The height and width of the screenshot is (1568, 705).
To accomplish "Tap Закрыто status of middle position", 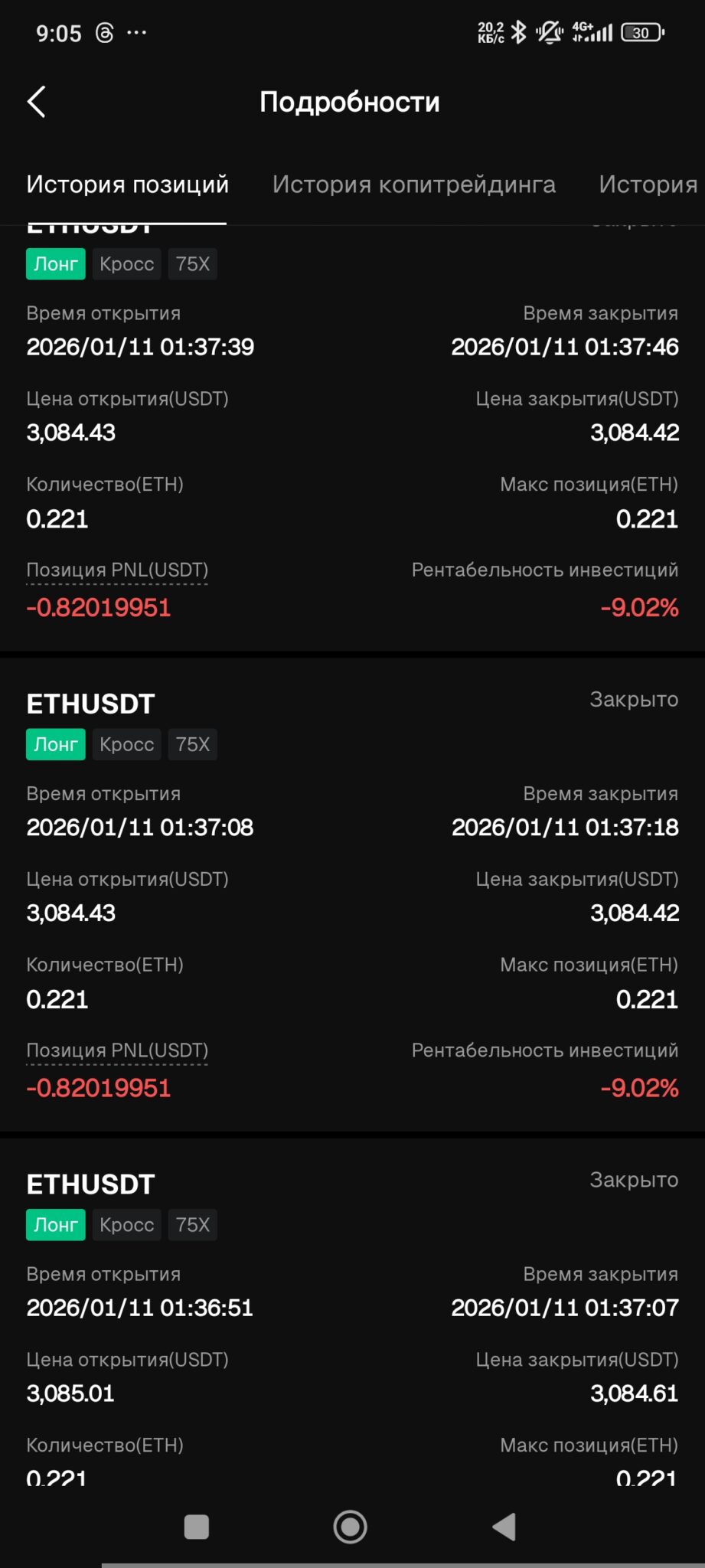I will [633, 700].
